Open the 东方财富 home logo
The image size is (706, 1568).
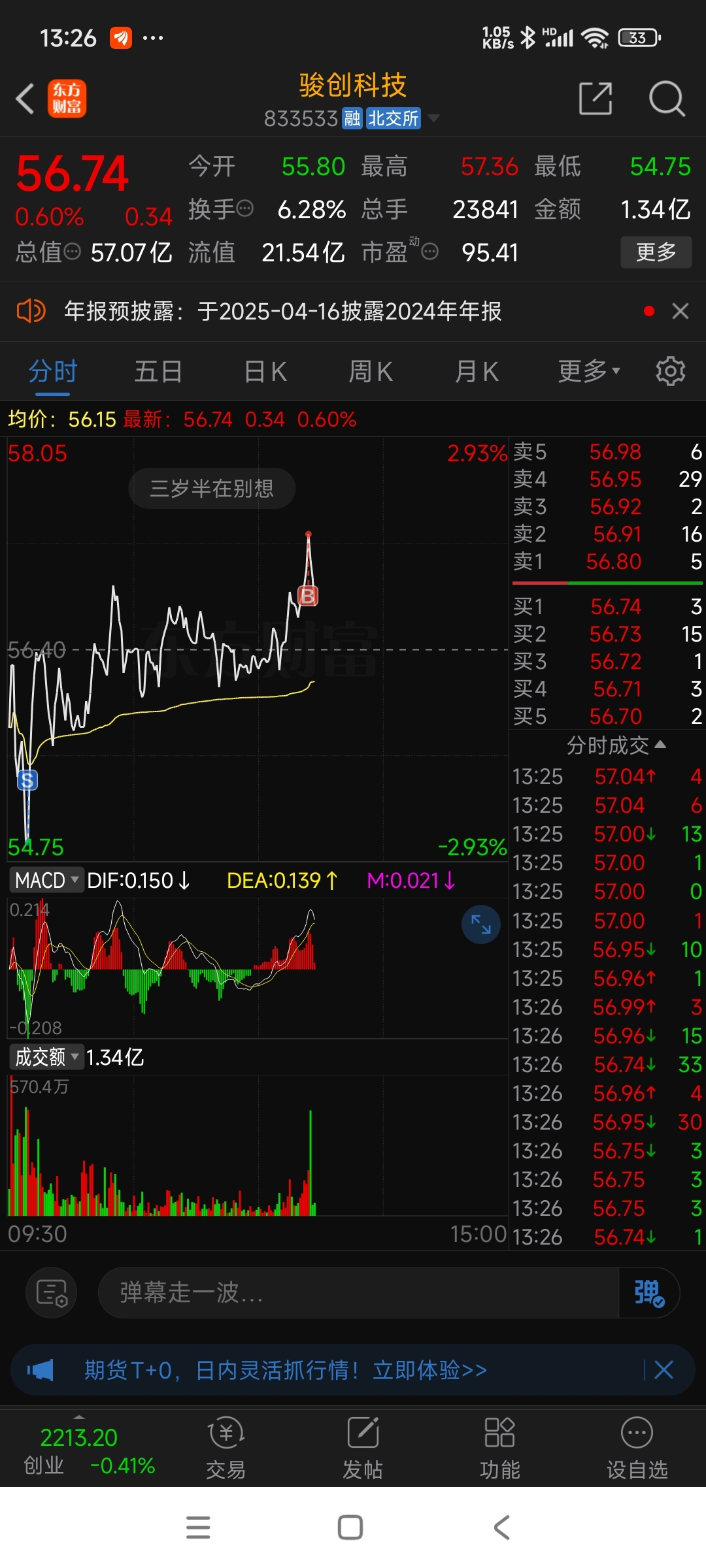67,99
